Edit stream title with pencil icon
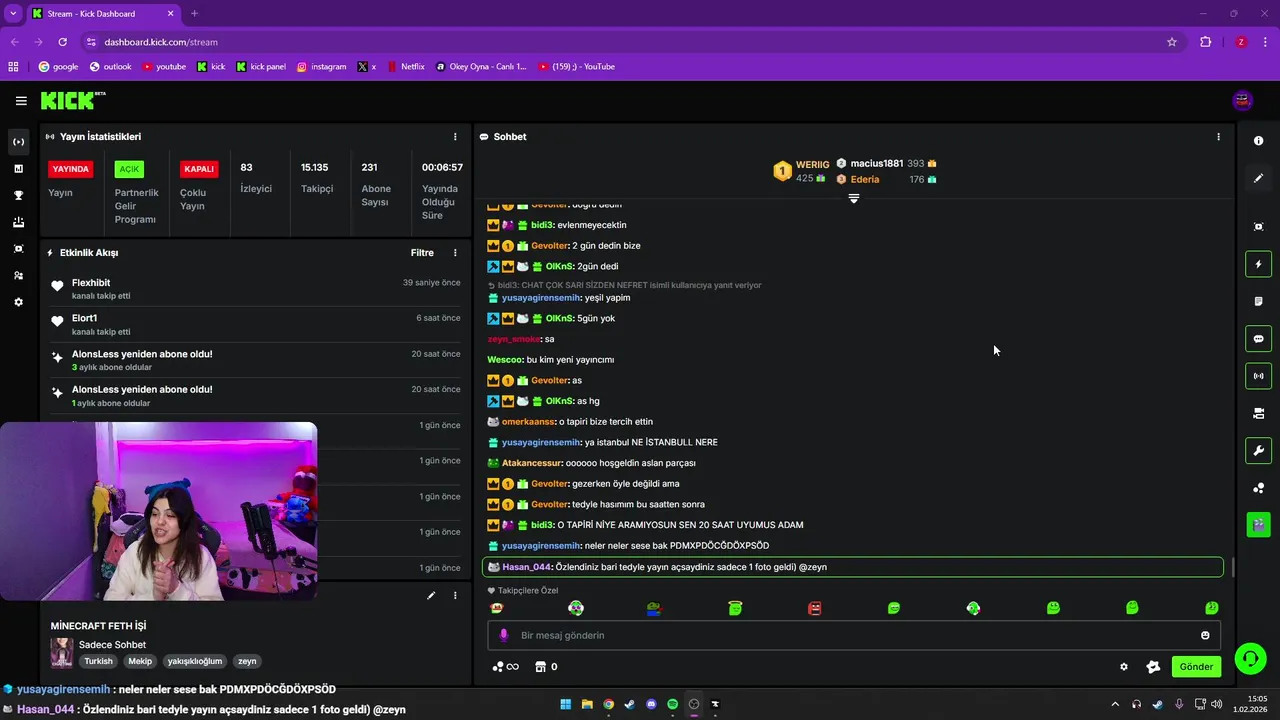 click(x=431, y=595)
